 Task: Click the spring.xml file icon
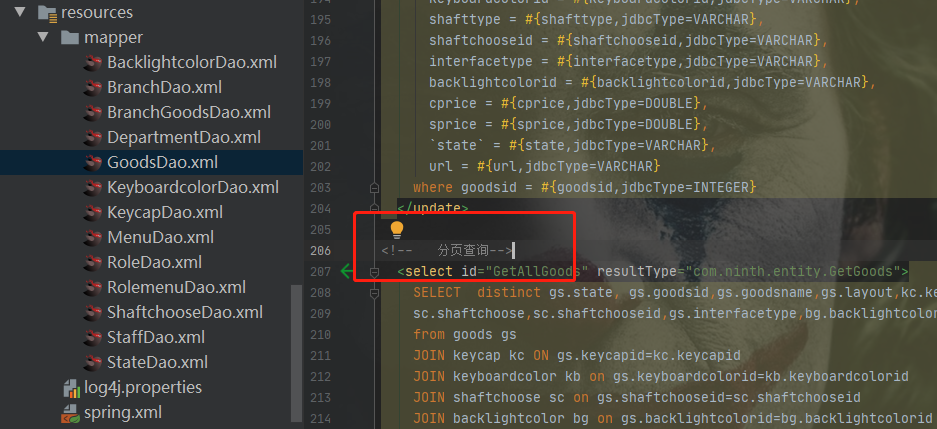coord(71,413)
